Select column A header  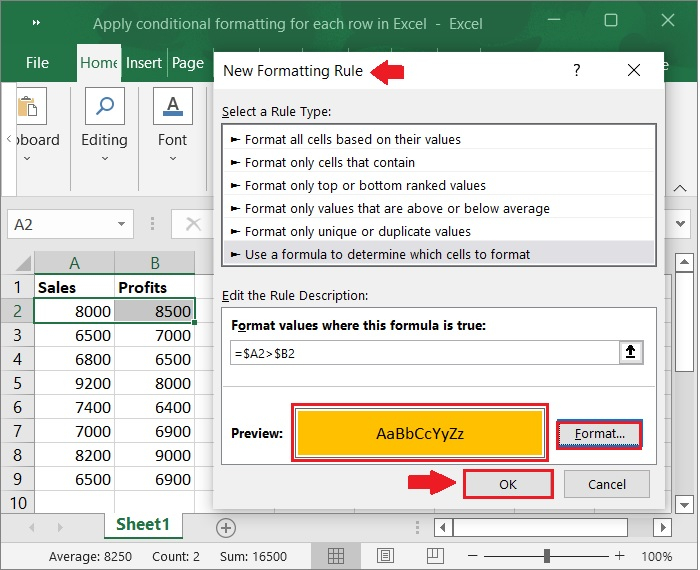tap(75, 263)
